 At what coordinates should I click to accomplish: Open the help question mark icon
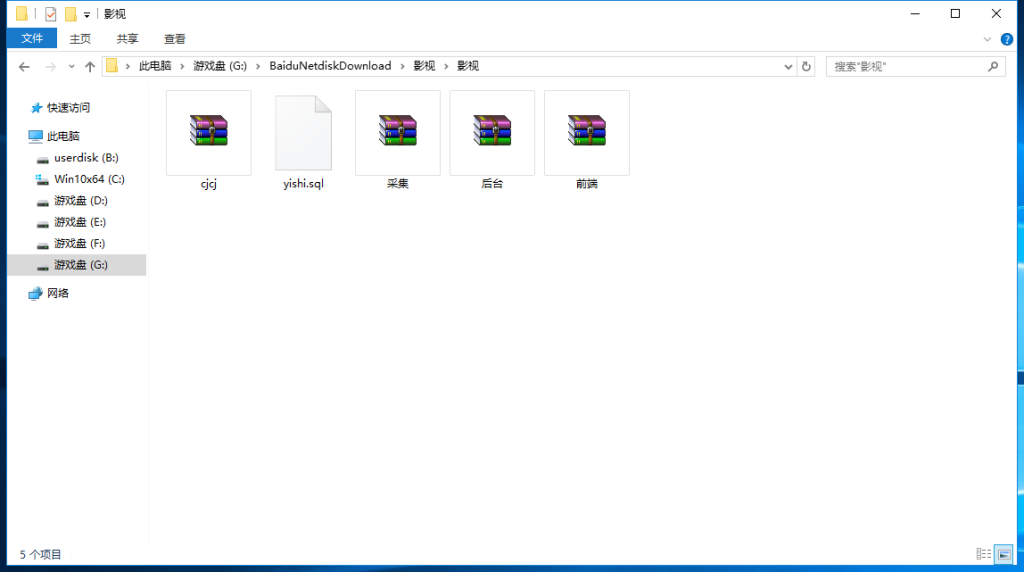pyautogui.click(x=1007, y=39)
